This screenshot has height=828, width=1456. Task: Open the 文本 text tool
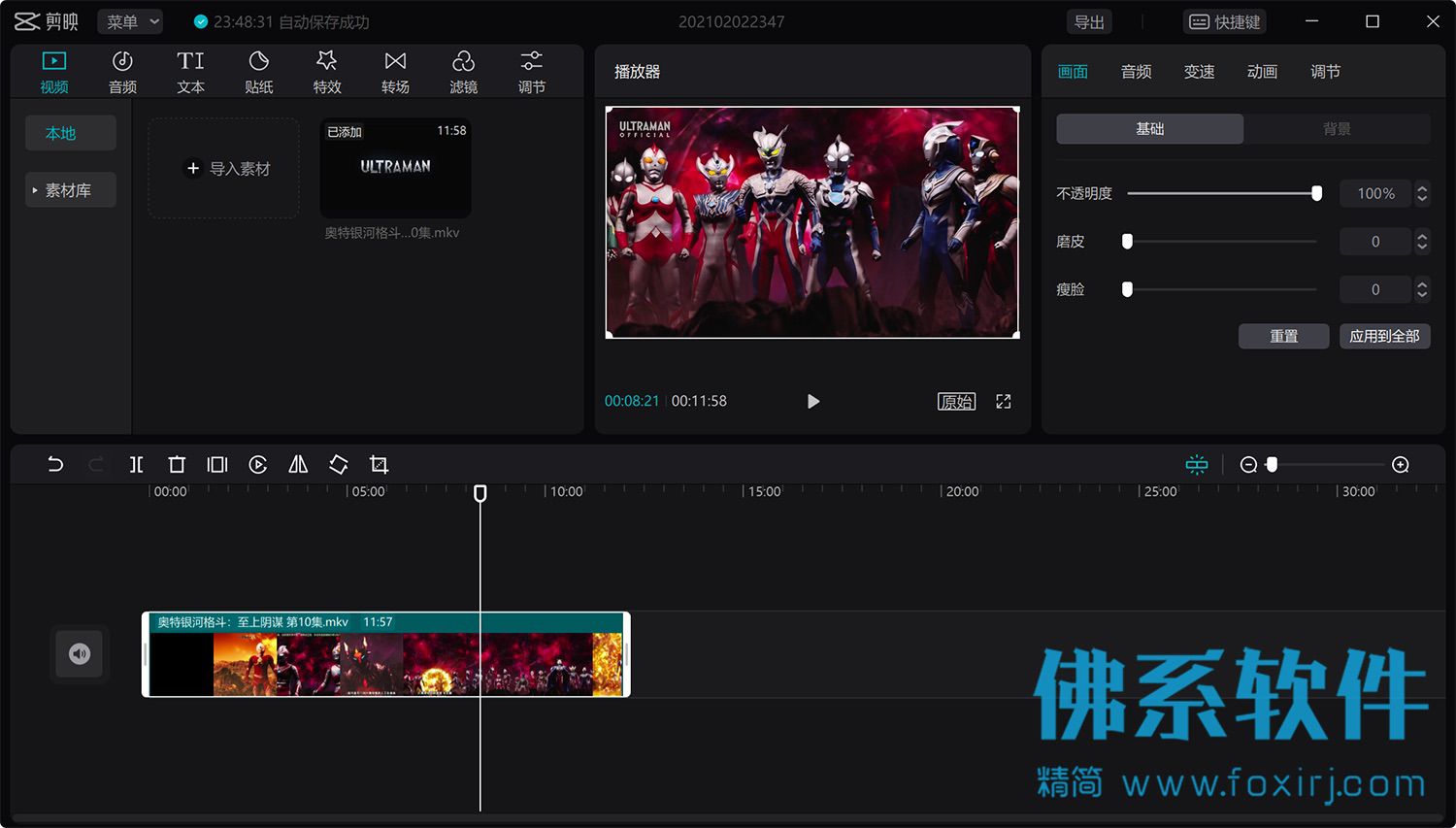click(x=190, y=72)
